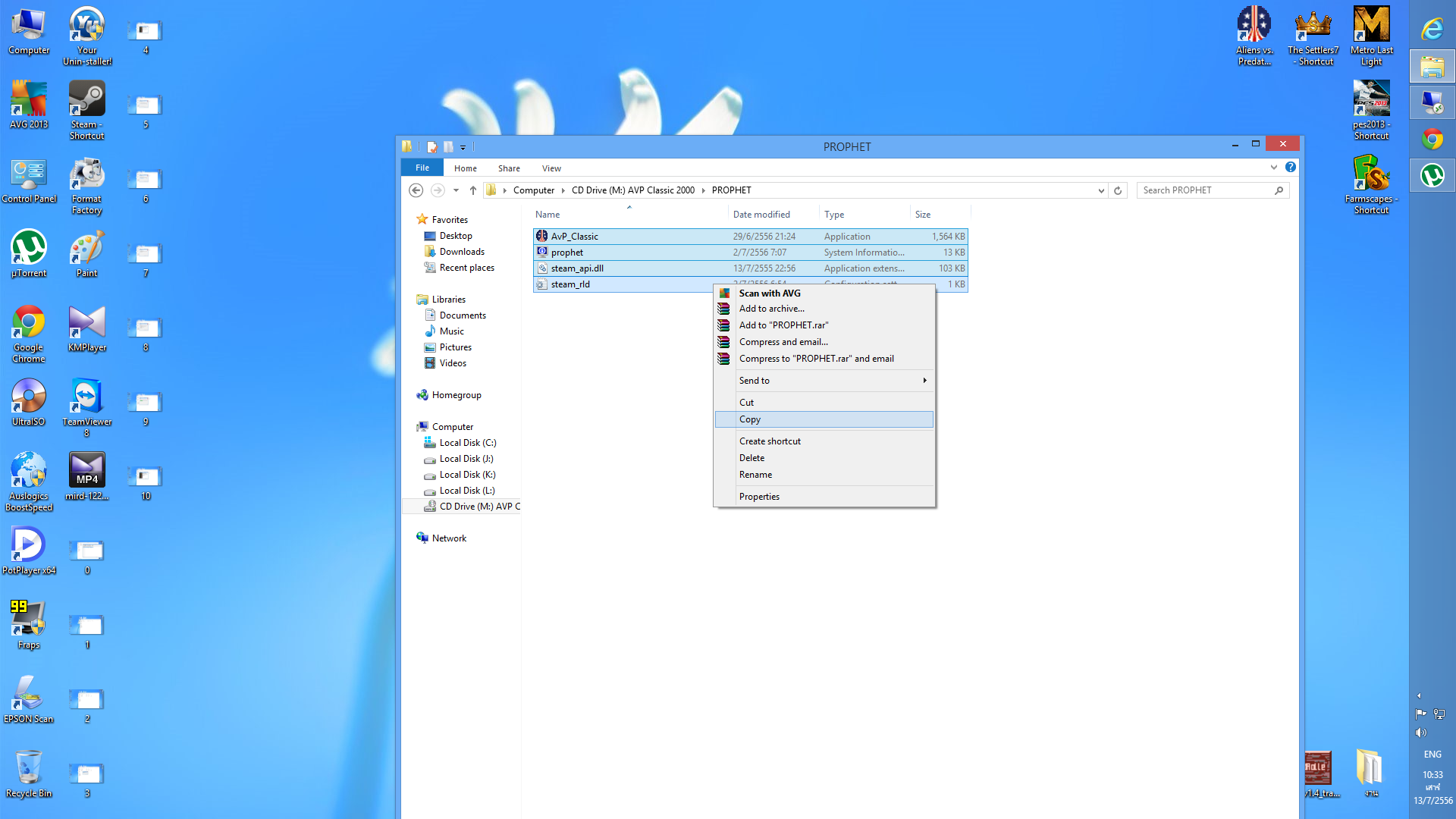Image resolution: width=1456 pixels, height=819 pixels.
Task: Open Google Chrome from the taskbar
Action: coord(1432,140)
